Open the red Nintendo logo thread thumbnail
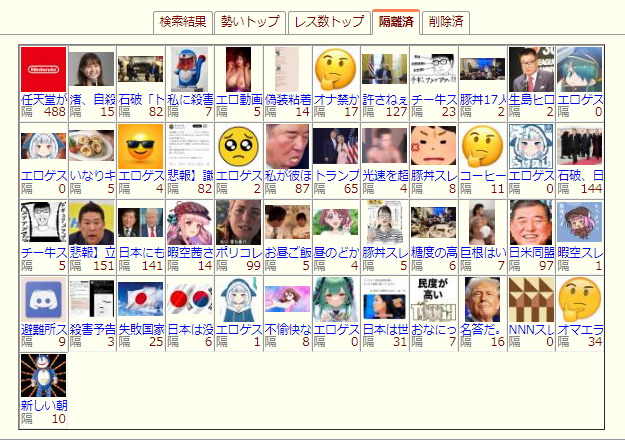 point(43,68)
